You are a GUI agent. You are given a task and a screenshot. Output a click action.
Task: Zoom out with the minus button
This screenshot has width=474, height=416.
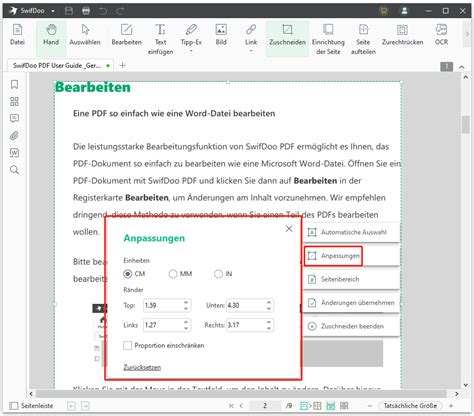click(x=370, y=406)
